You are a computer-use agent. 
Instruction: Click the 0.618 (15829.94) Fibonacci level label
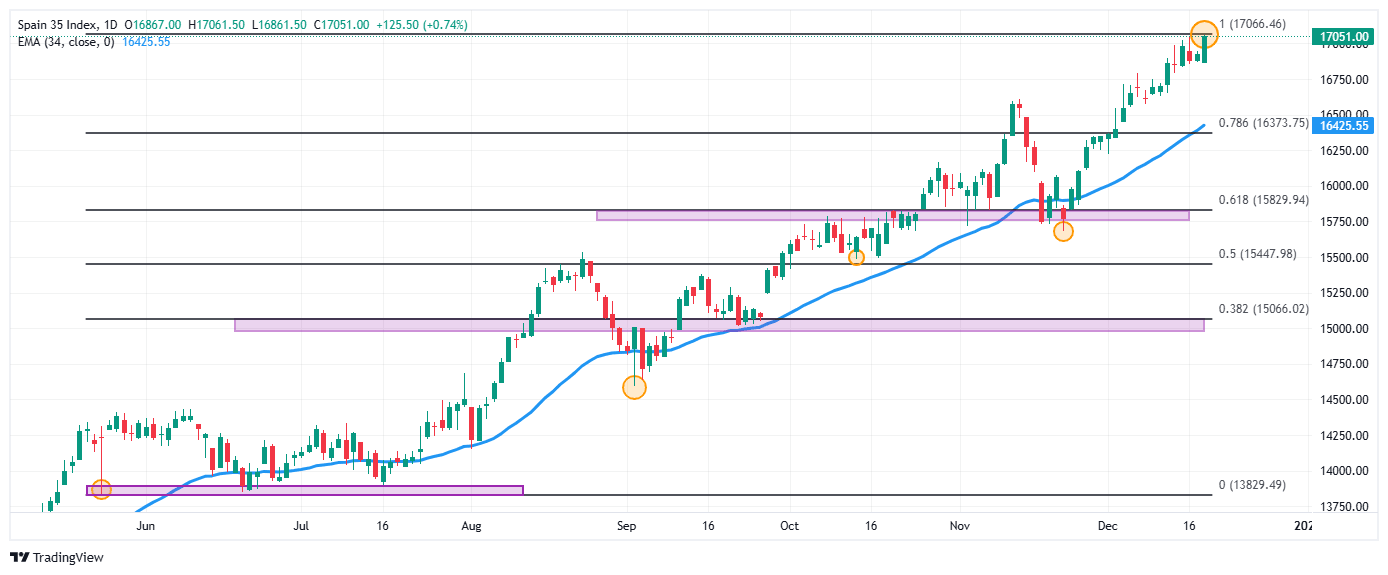pyautogui.click(x=1263, y=200)
